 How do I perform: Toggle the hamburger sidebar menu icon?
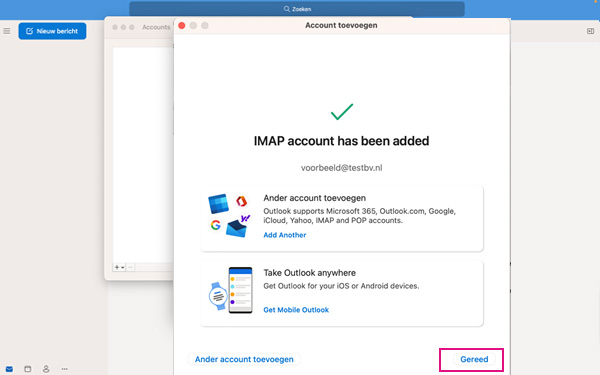click(7, 31)
